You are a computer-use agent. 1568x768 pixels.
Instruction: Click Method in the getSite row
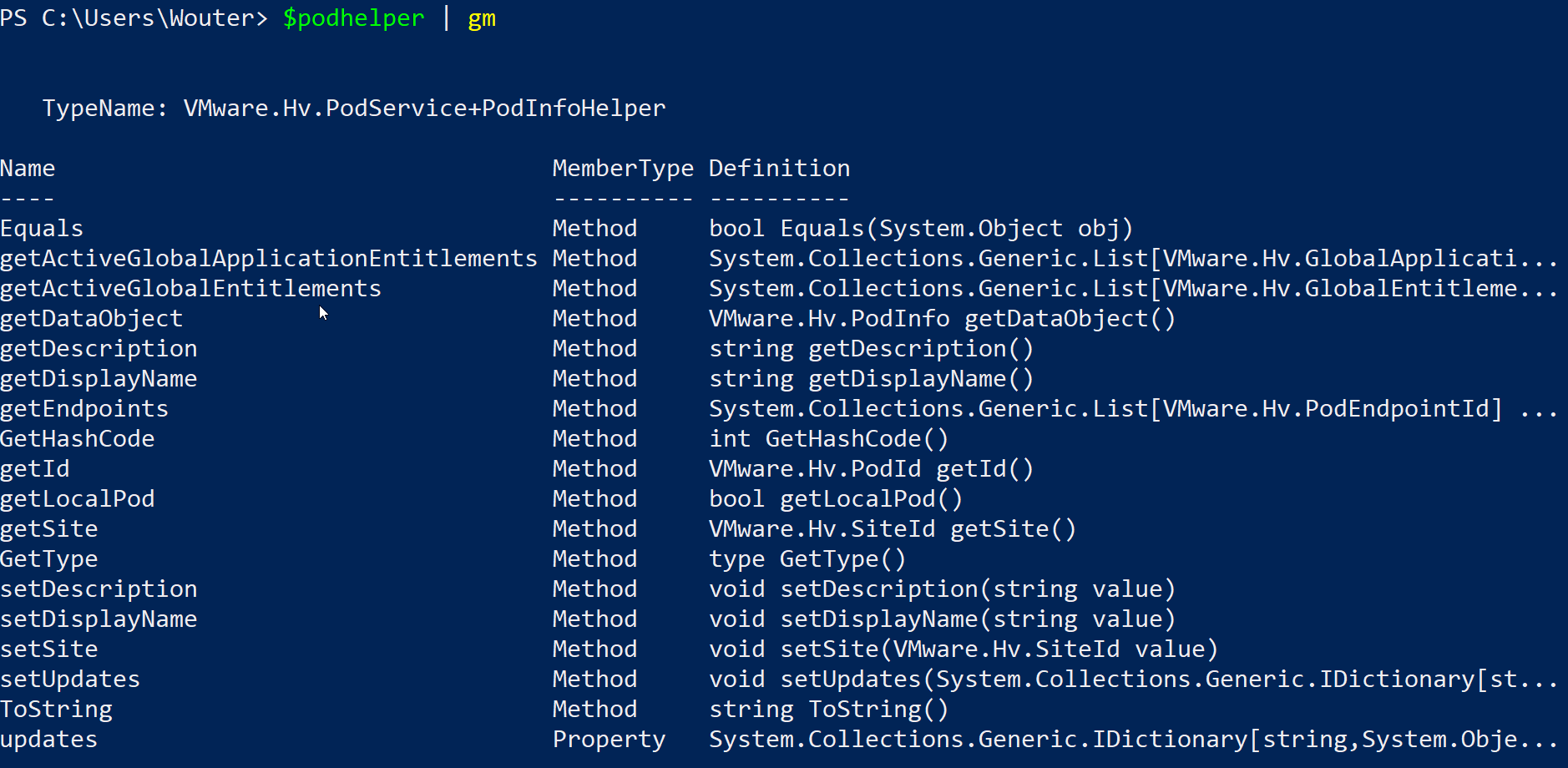594,529
